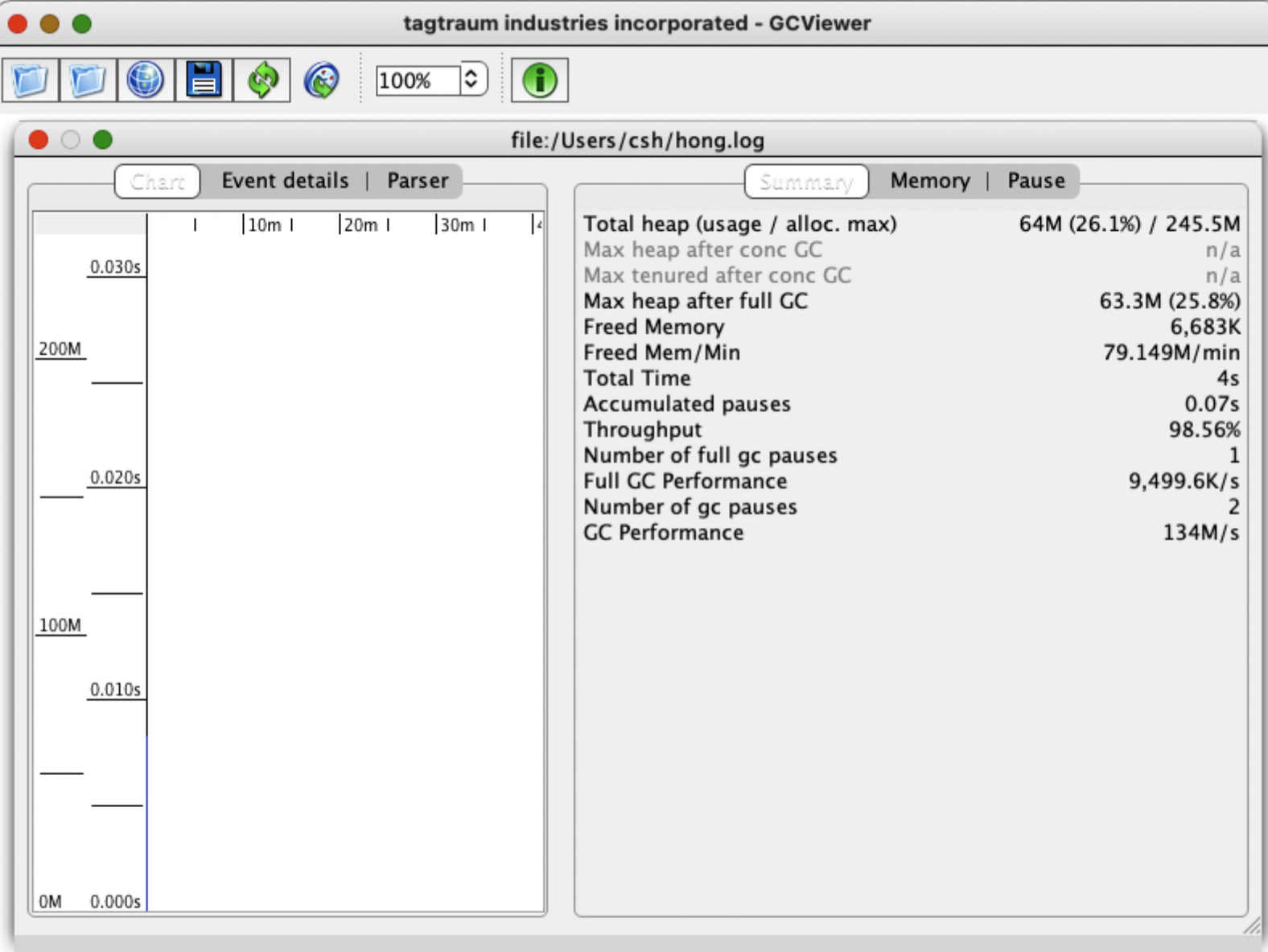Click the 'Max tenured after conc GC' label
The height and width of the screenshot is (952, 1268).
717,275
